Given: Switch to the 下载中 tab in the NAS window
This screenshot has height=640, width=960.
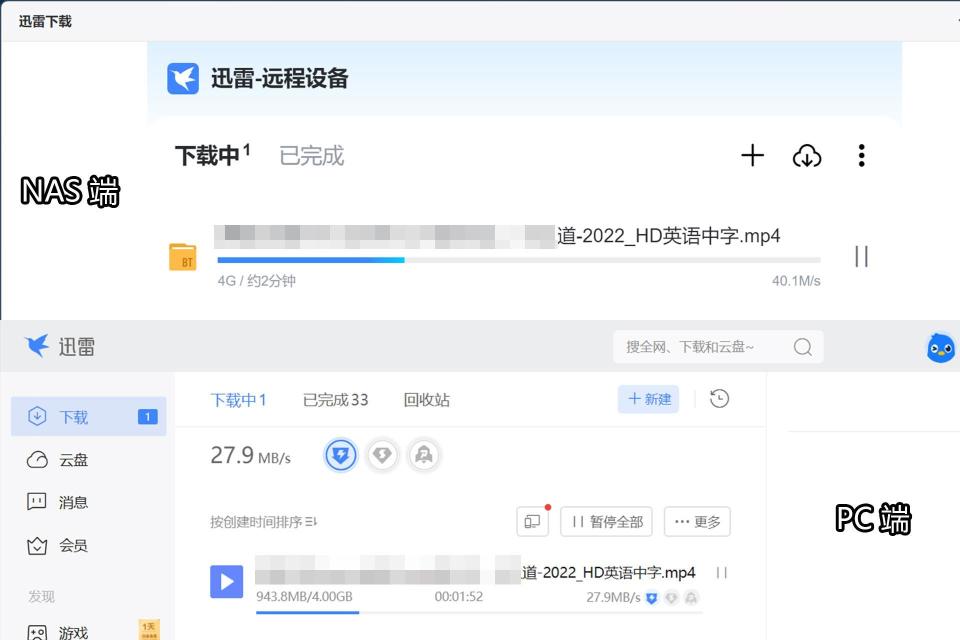Looking at the screenshot, I should (212, 155).
